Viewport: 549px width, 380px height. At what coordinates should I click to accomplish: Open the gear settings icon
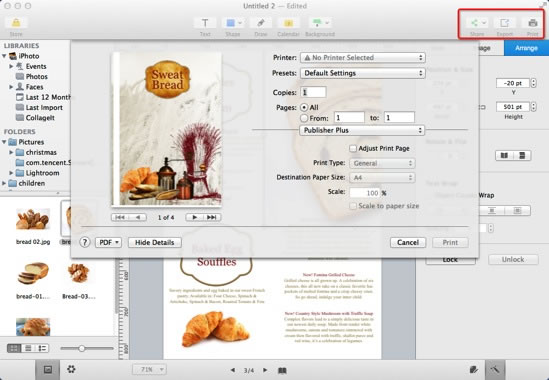[71, 369]
